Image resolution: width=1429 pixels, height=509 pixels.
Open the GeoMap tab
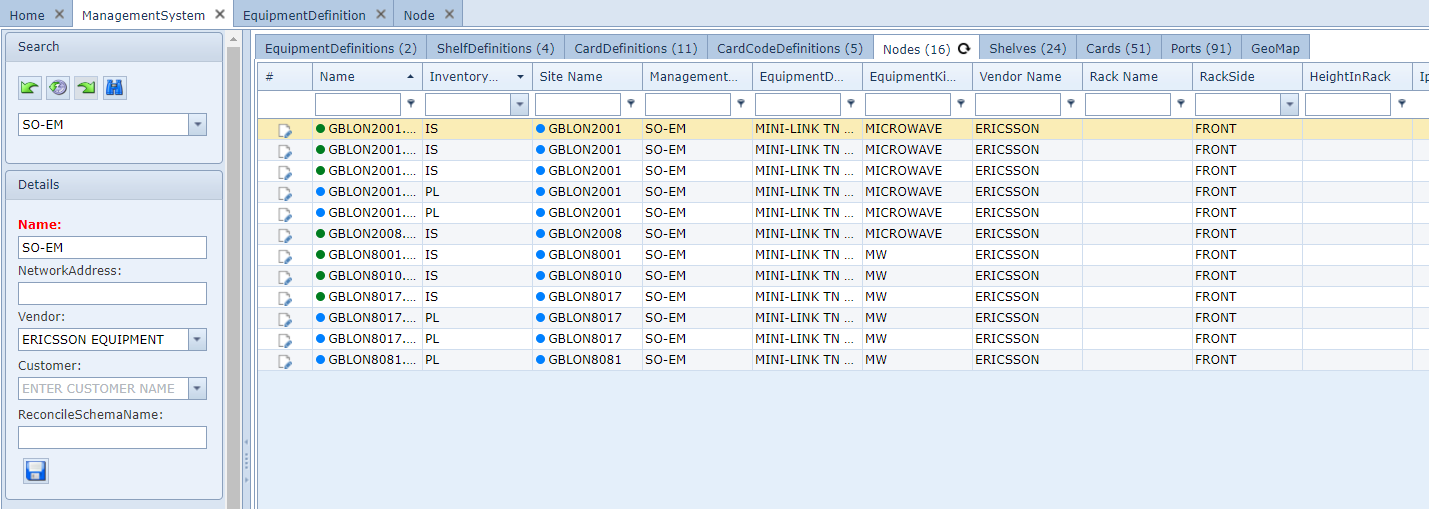pos(1274,48)
